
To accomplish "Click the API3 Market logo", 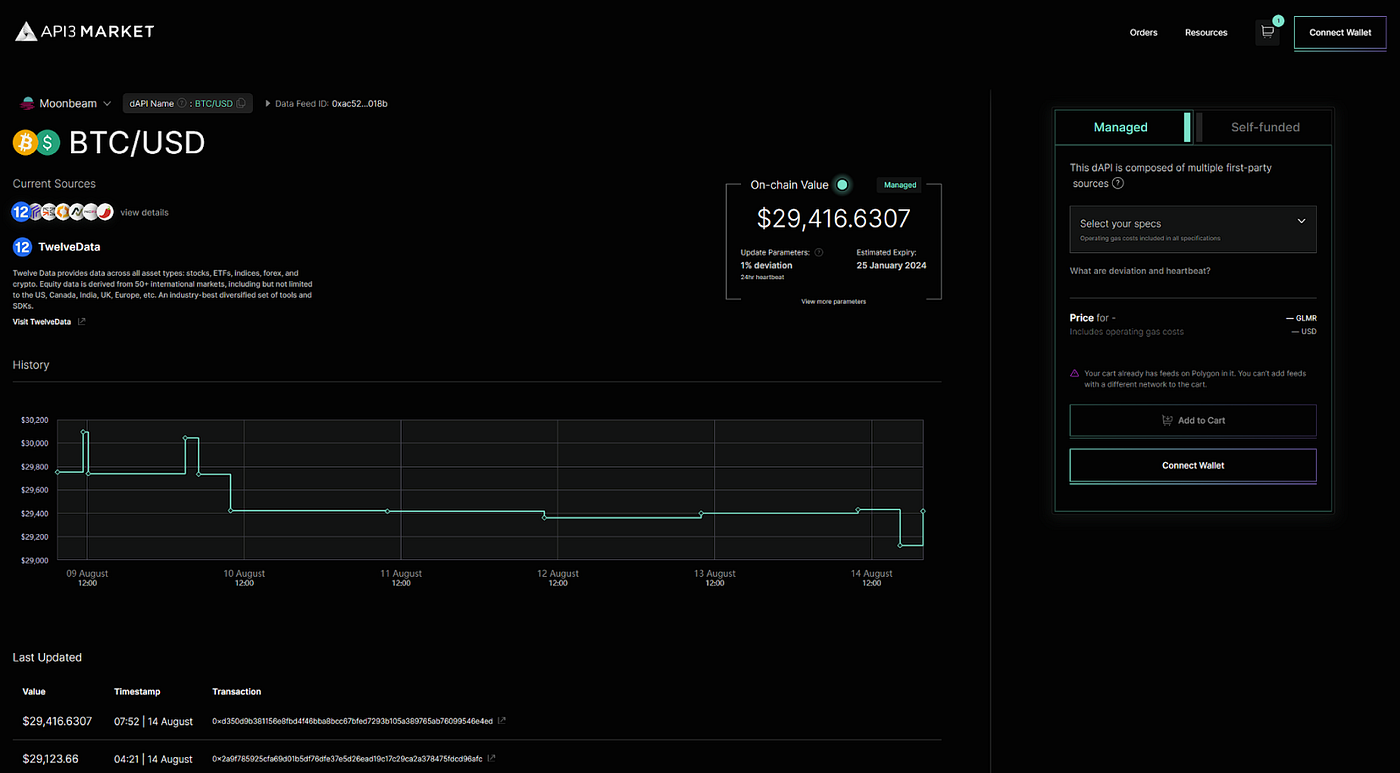I will (85, 32).
